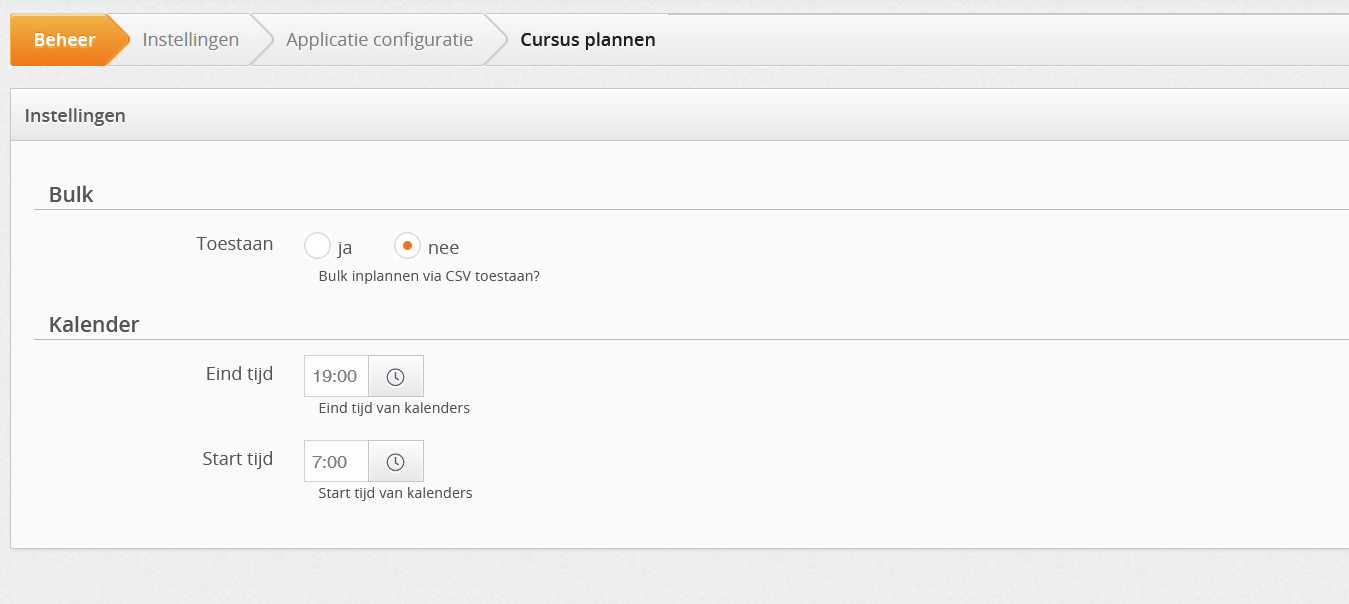Image resolution: width=1349 pixels, height=604 pixels.
Task: Click the 'nee' label text
Action: [x=443, y=248]
